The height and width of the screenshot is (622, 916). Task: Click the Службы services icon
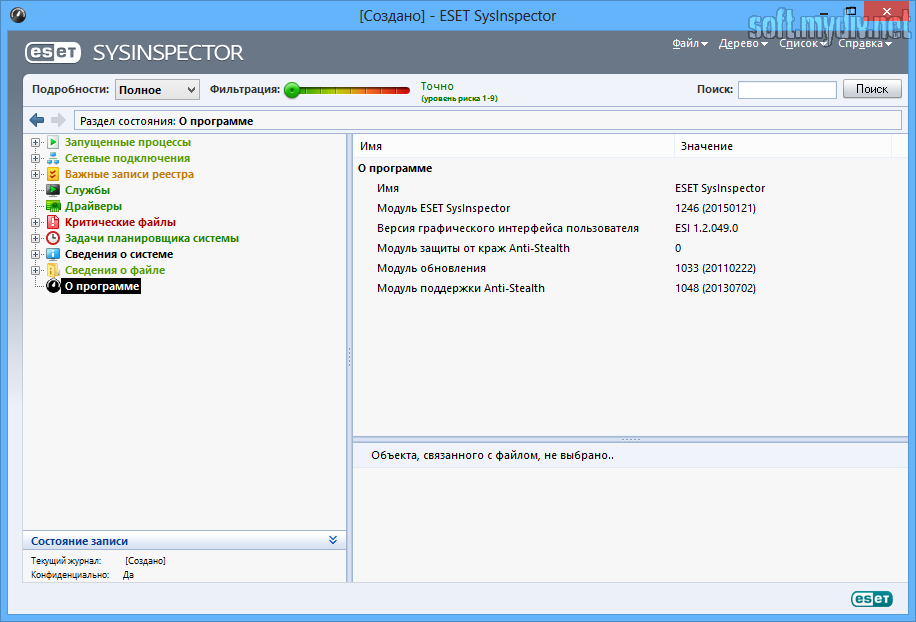click(x=53, y=190)
